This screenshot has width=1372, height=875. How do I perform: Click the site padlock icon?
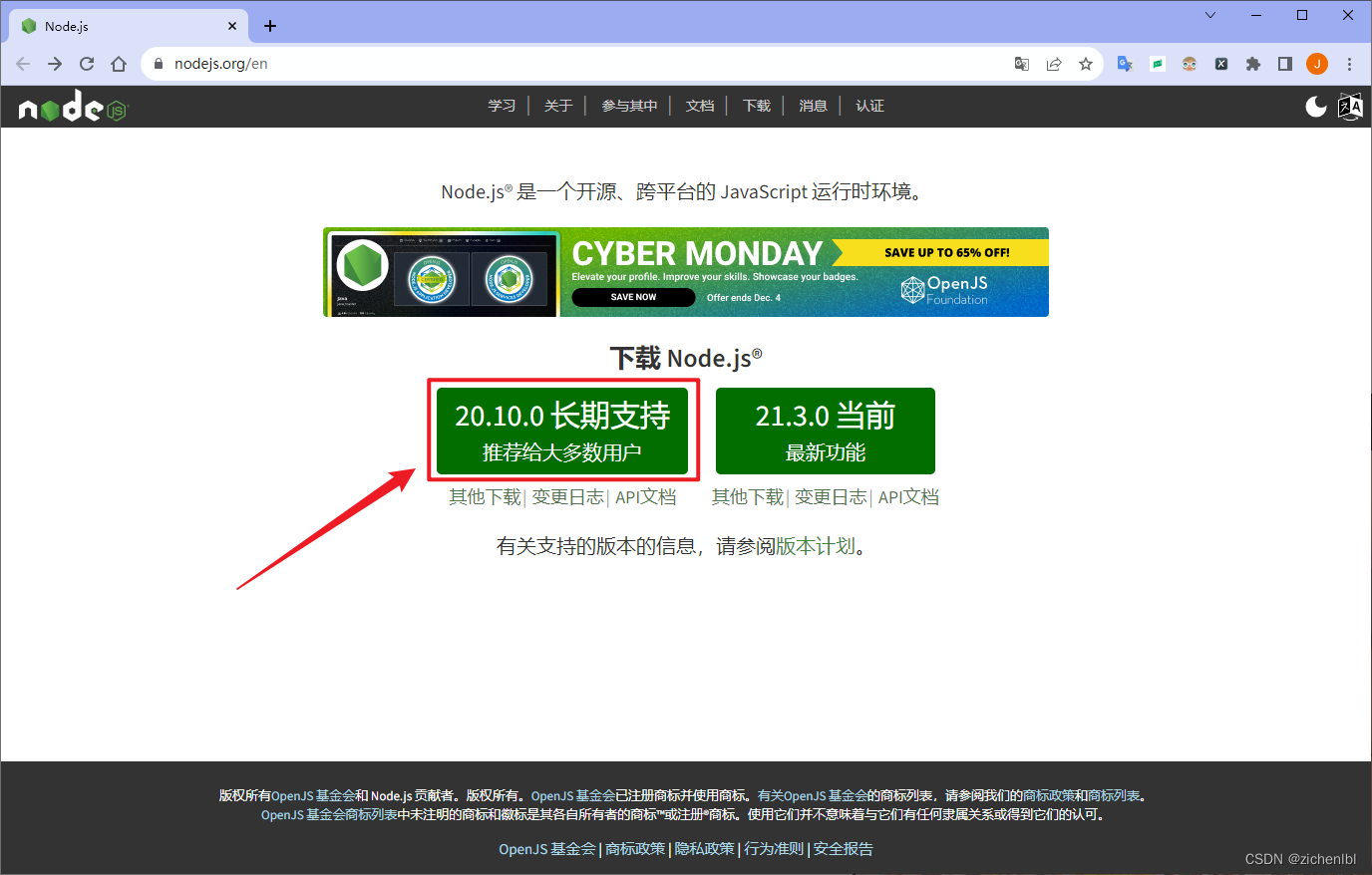(158, 64)
